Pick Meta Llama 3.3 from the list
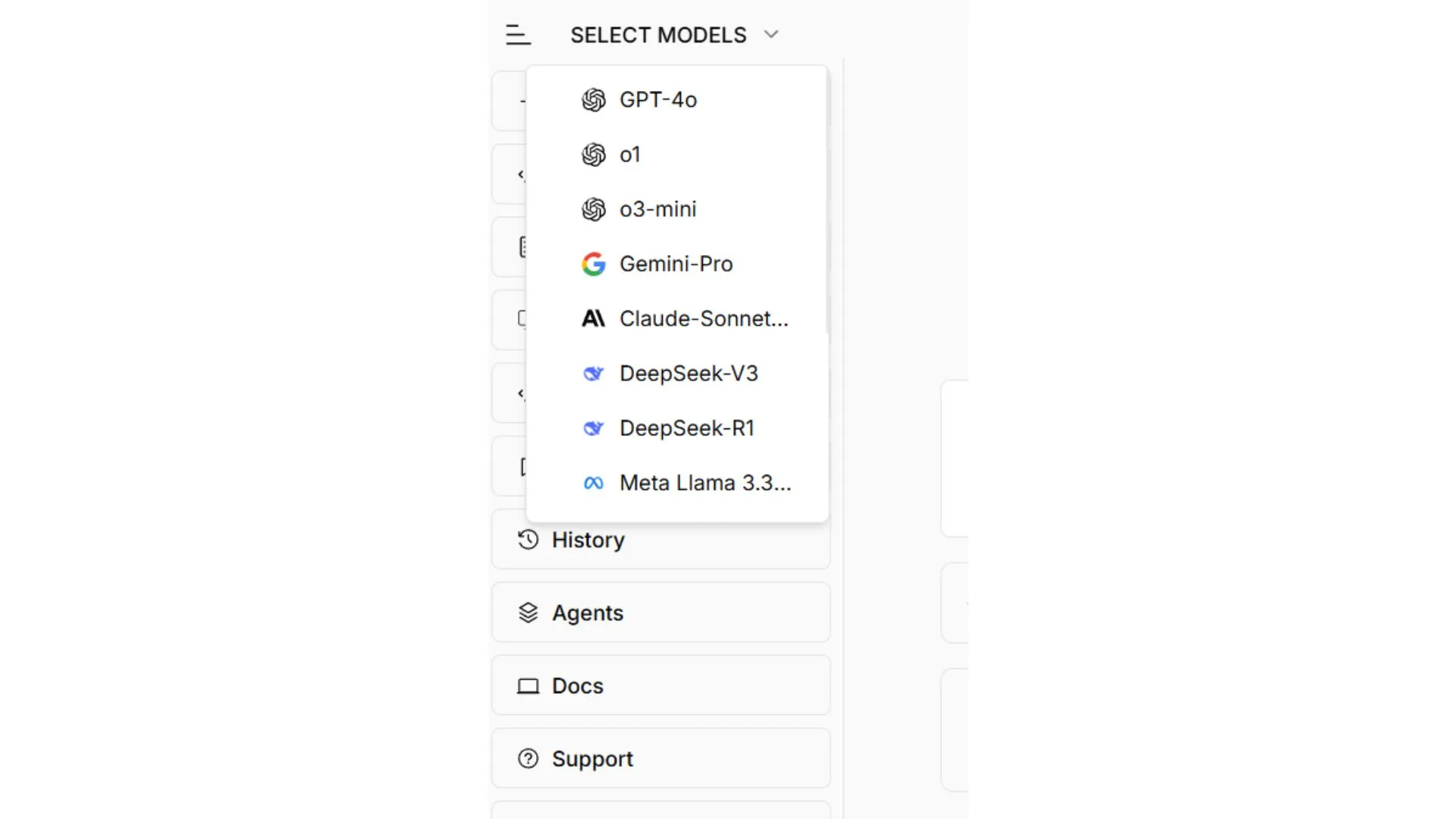This screenshot has height=819, width=1456. (x=677, y=483)
